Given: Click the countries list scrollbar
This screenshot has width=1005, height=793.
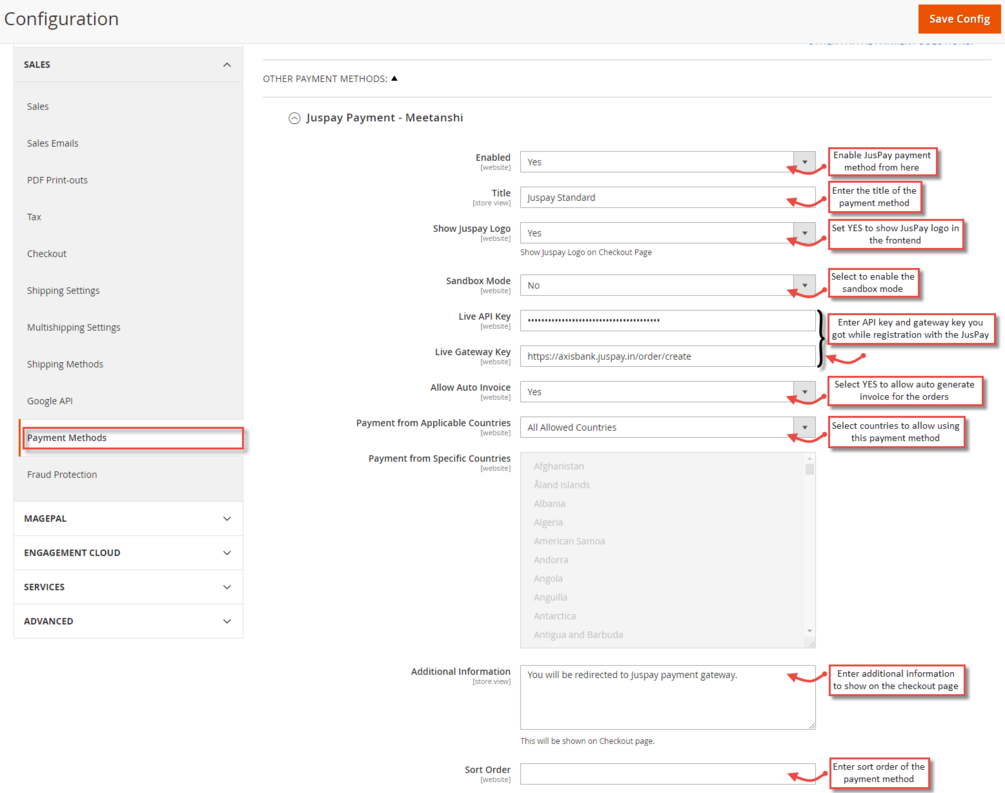Looking at the screenshot, I should point(809,550).
